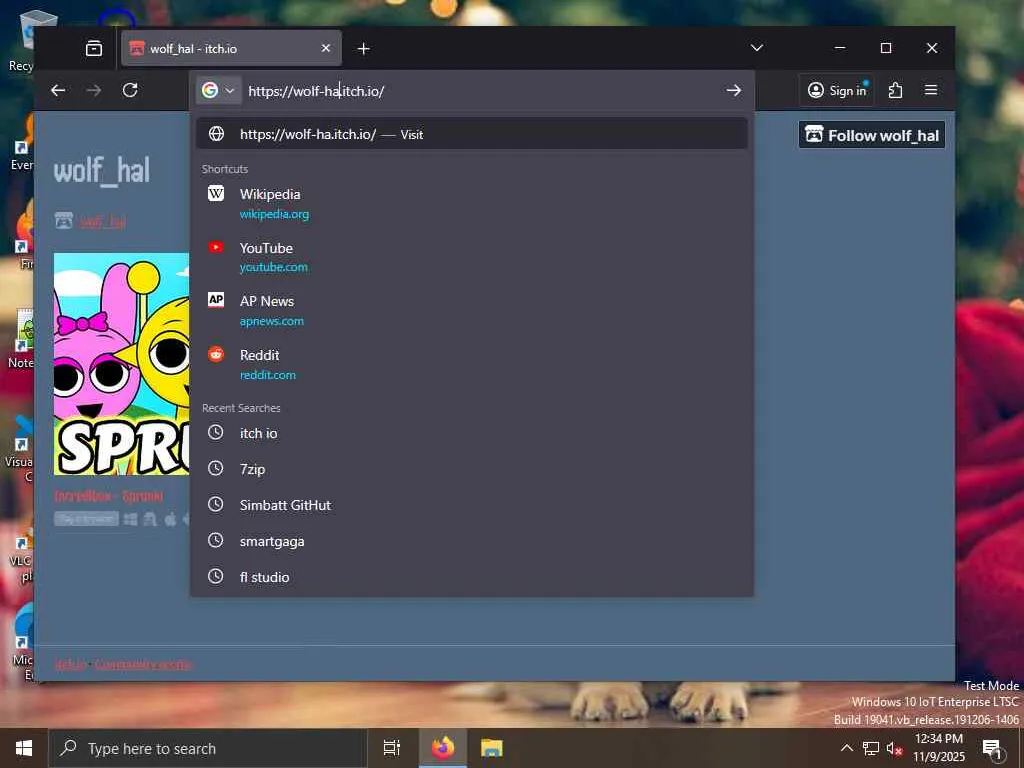Open the YouTube shortcut suggestion

tap(472, 257)
